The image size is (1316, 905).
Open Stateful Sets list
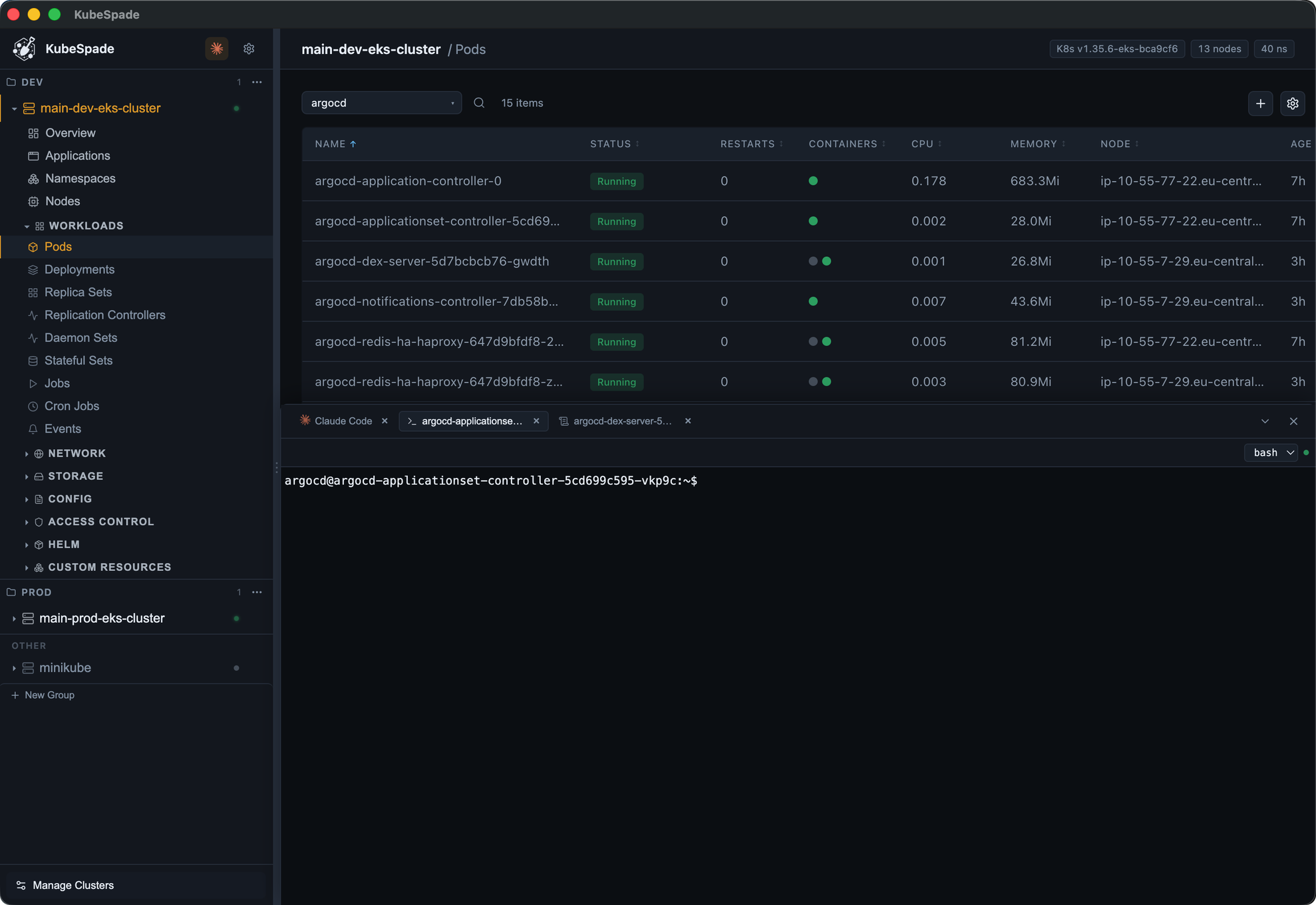tap(78, 360)
